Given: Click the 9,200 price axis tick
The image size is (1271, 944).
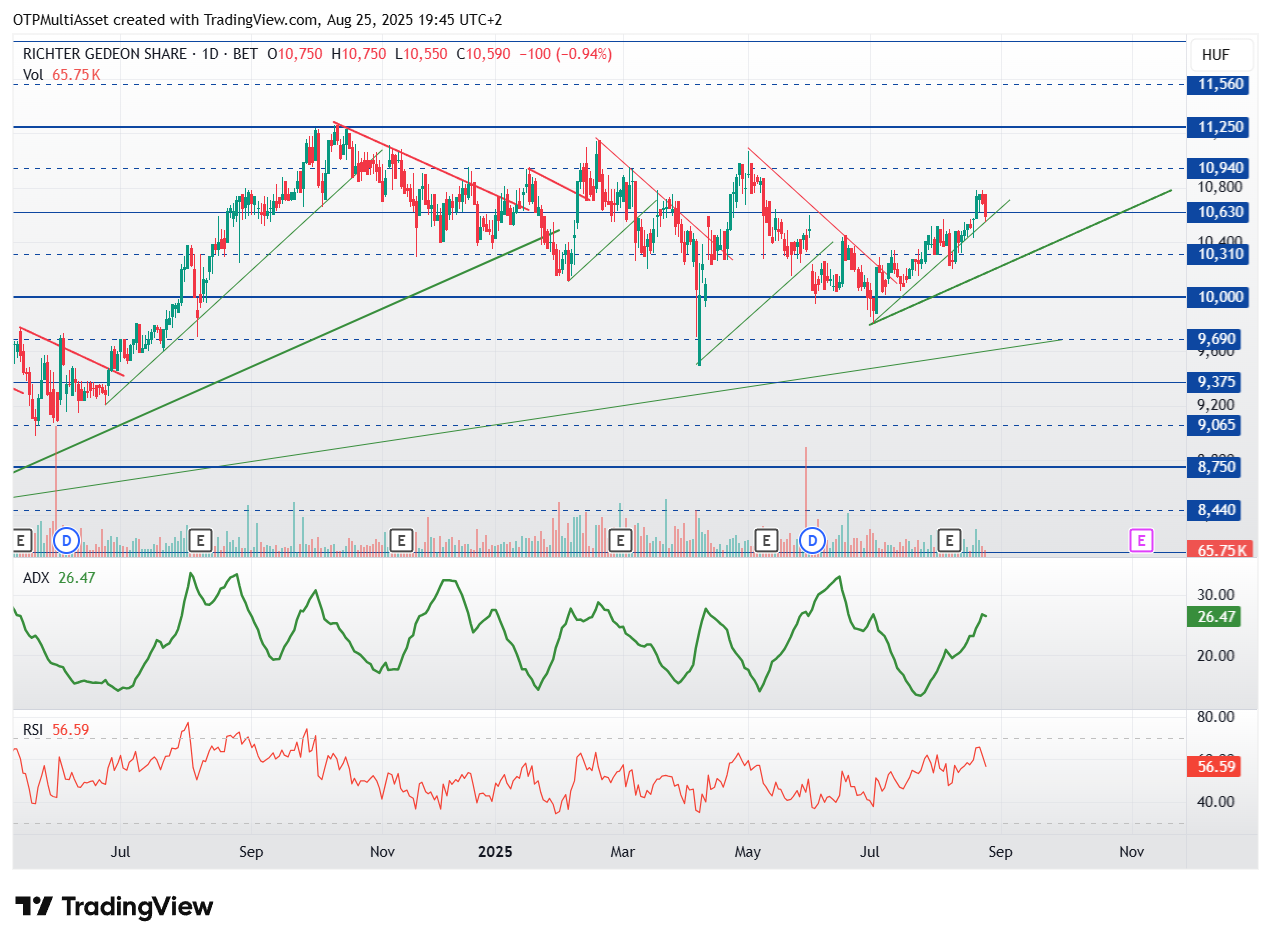Looking at the screenshot, I should pos(1217,405).
